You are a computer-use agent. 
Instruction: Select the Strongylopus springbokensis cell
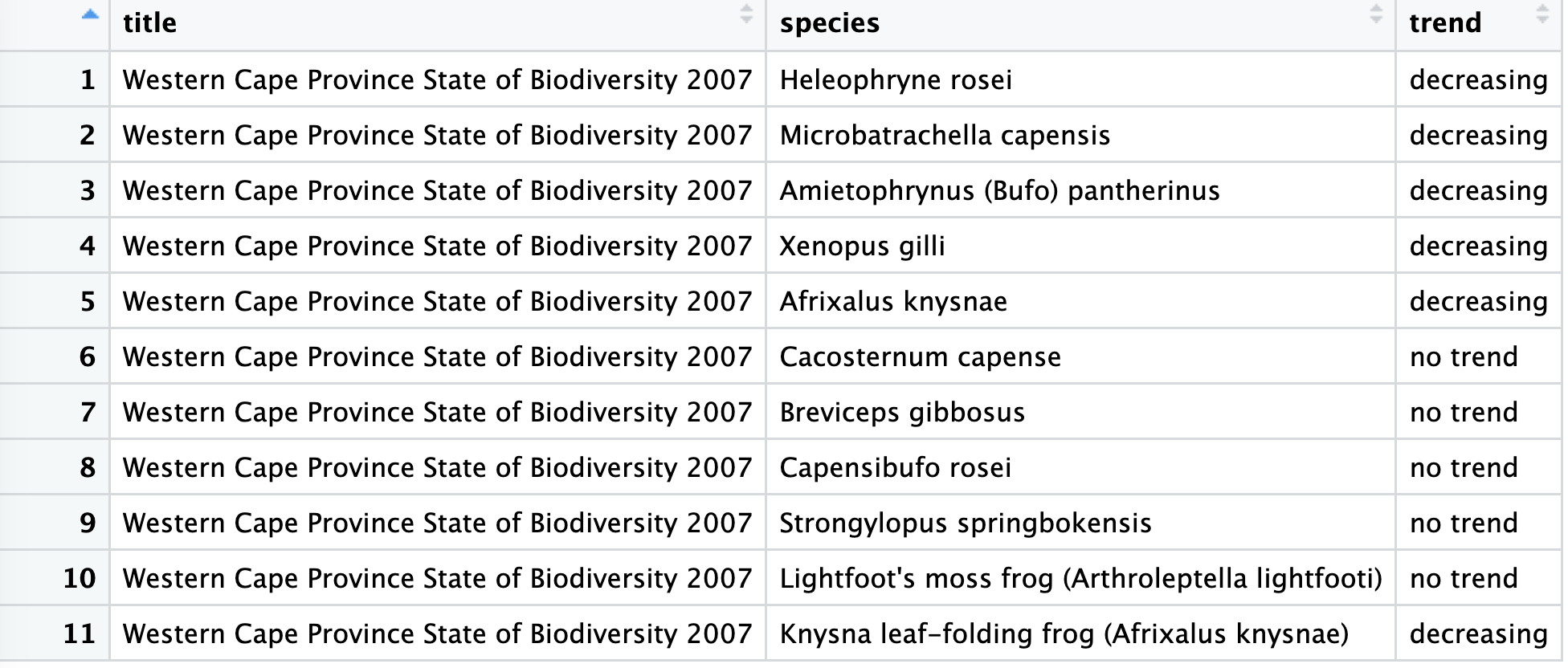[x=966, y=523]
